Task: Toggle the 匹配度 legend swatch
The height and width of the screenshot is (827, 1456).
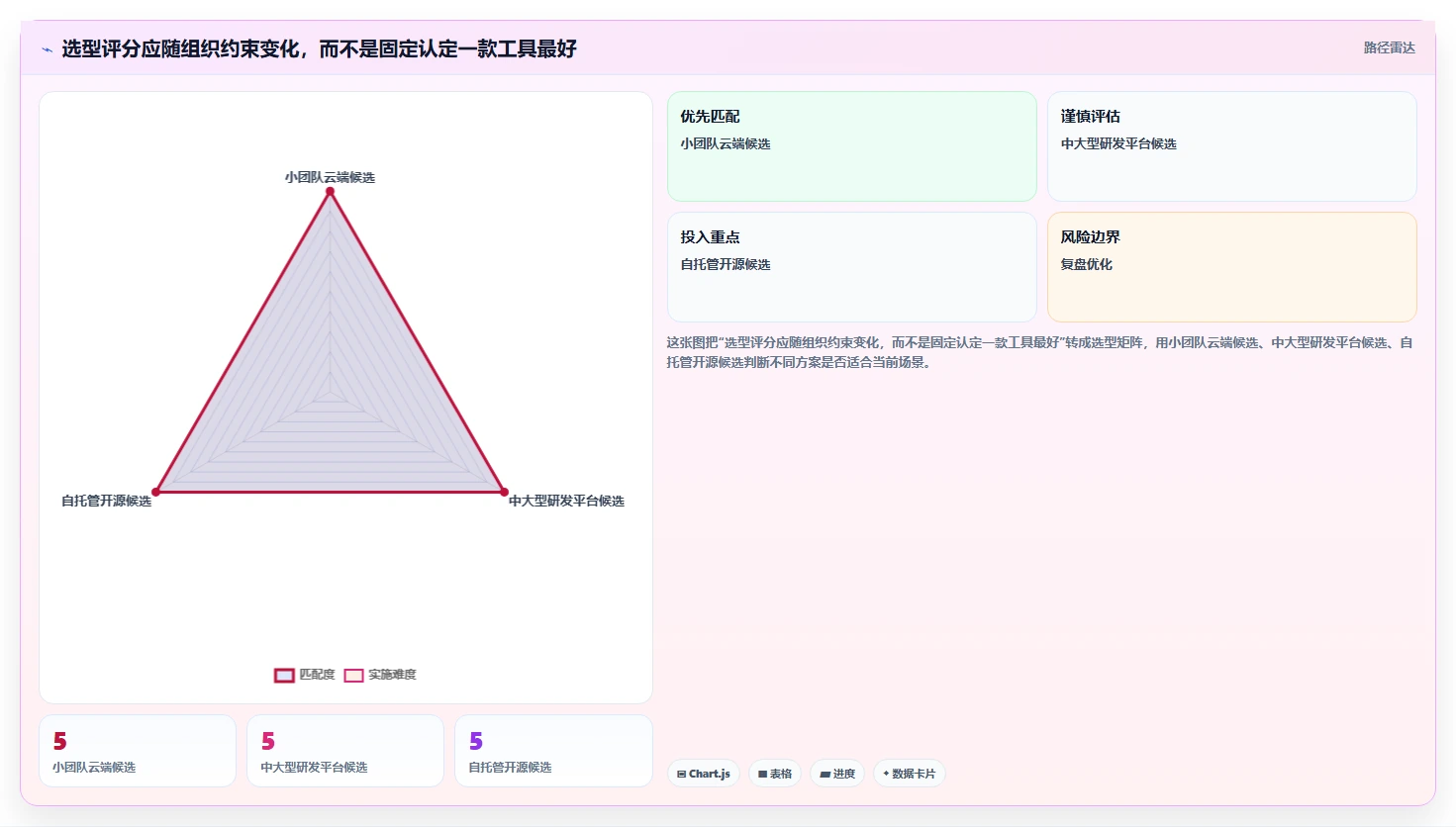Action: point(284,676)
